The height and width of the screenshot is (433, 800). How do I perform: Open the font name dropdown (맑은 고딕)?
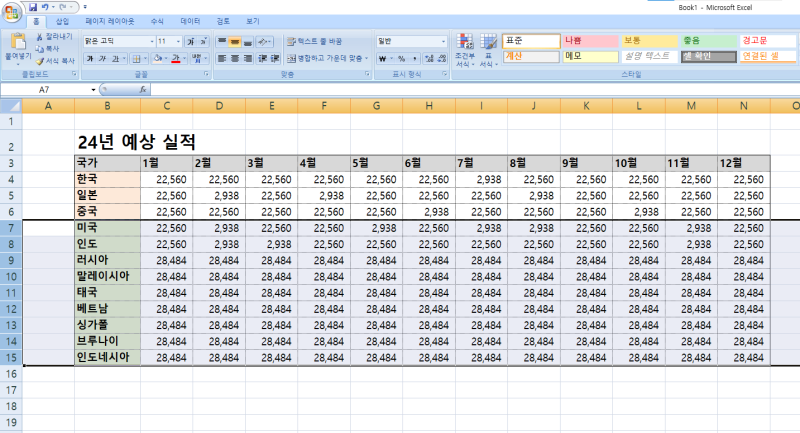click(x=118, y=41)
